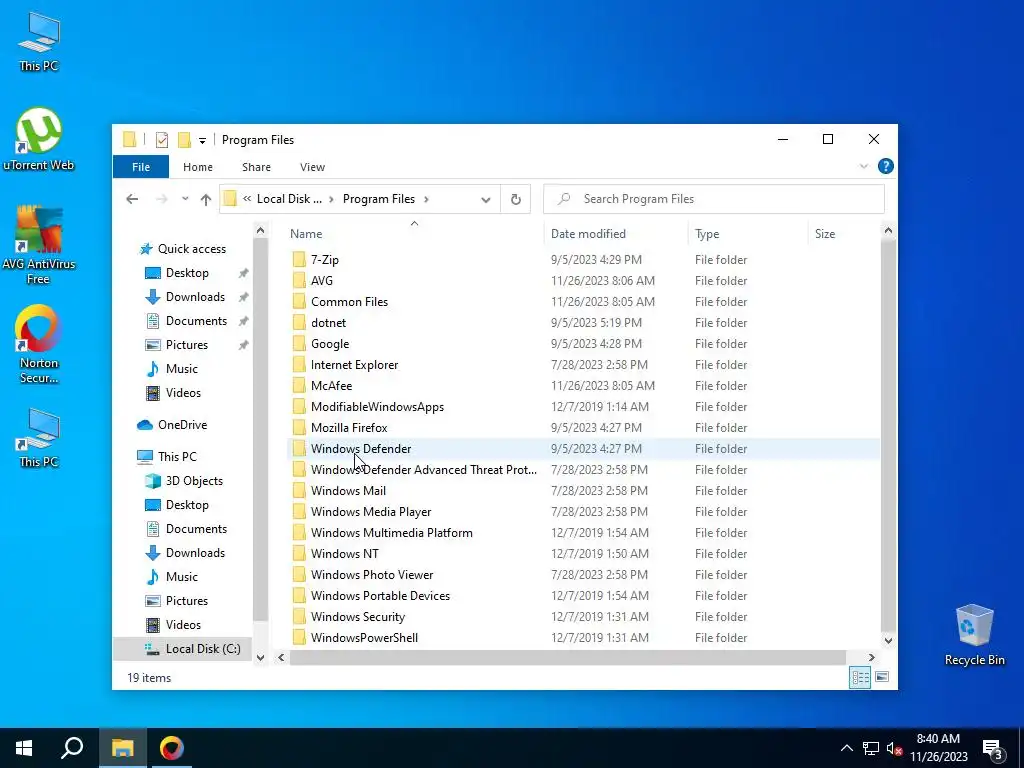The width and height of the screenshot is (1024, 768).
Task: Click File Explorer taskbar icon
Action: (122, 748)
